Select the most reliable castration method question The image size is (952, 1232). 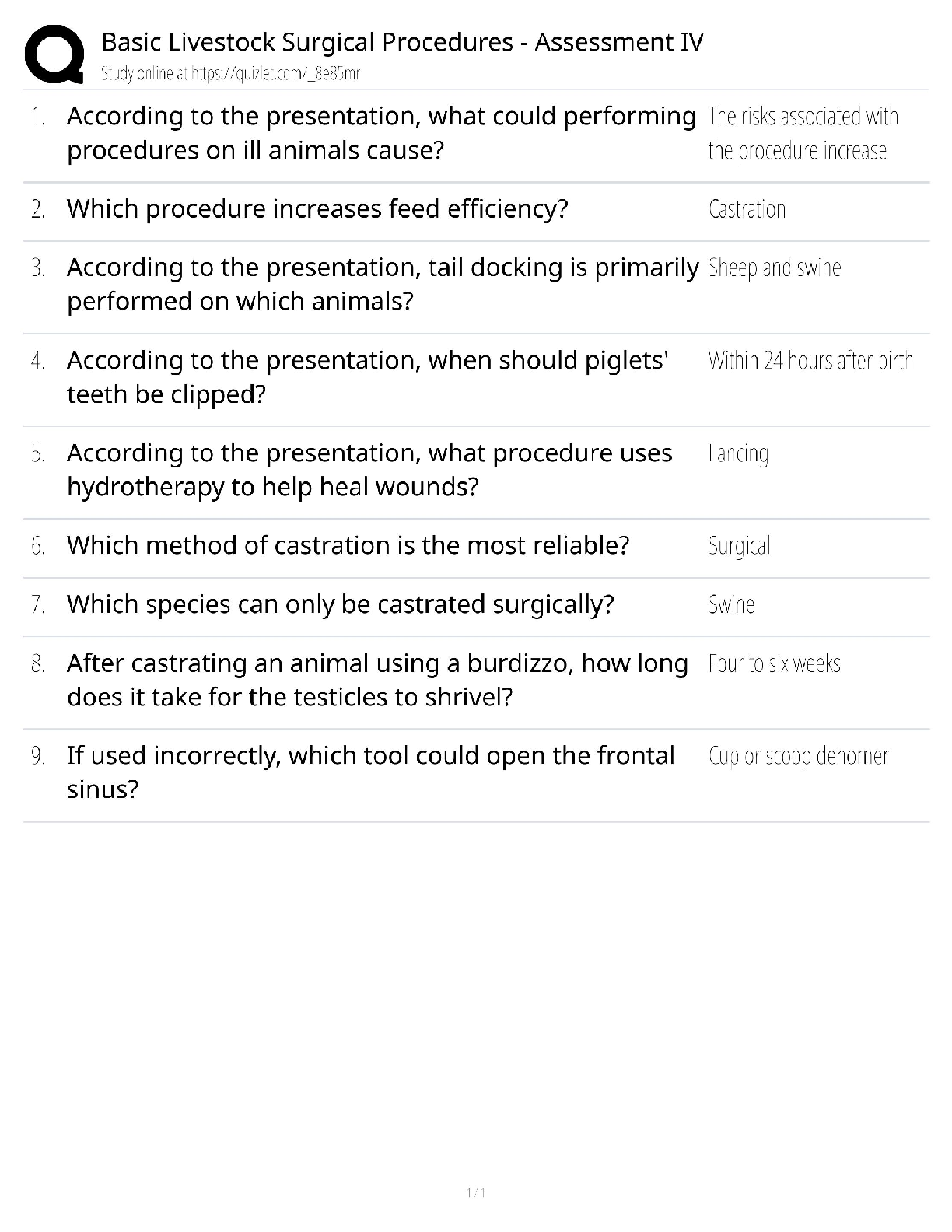(x=348, y=545)
